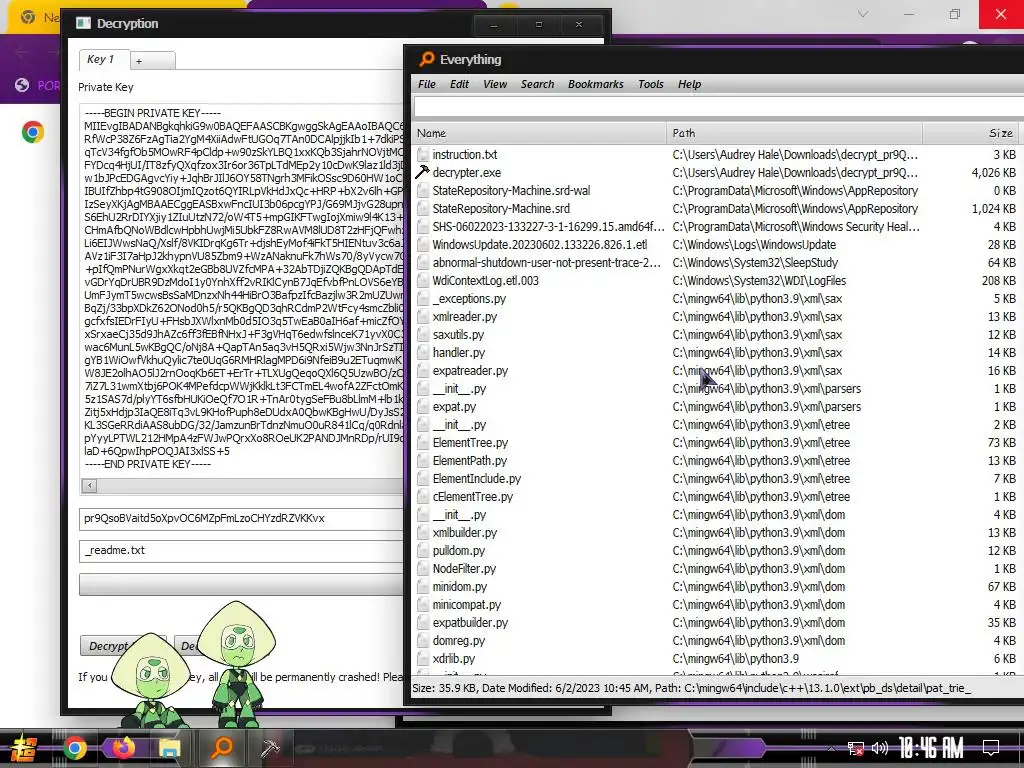
Task: Open Google Chrome from the taskbar
Action: [x=74, y=748]
